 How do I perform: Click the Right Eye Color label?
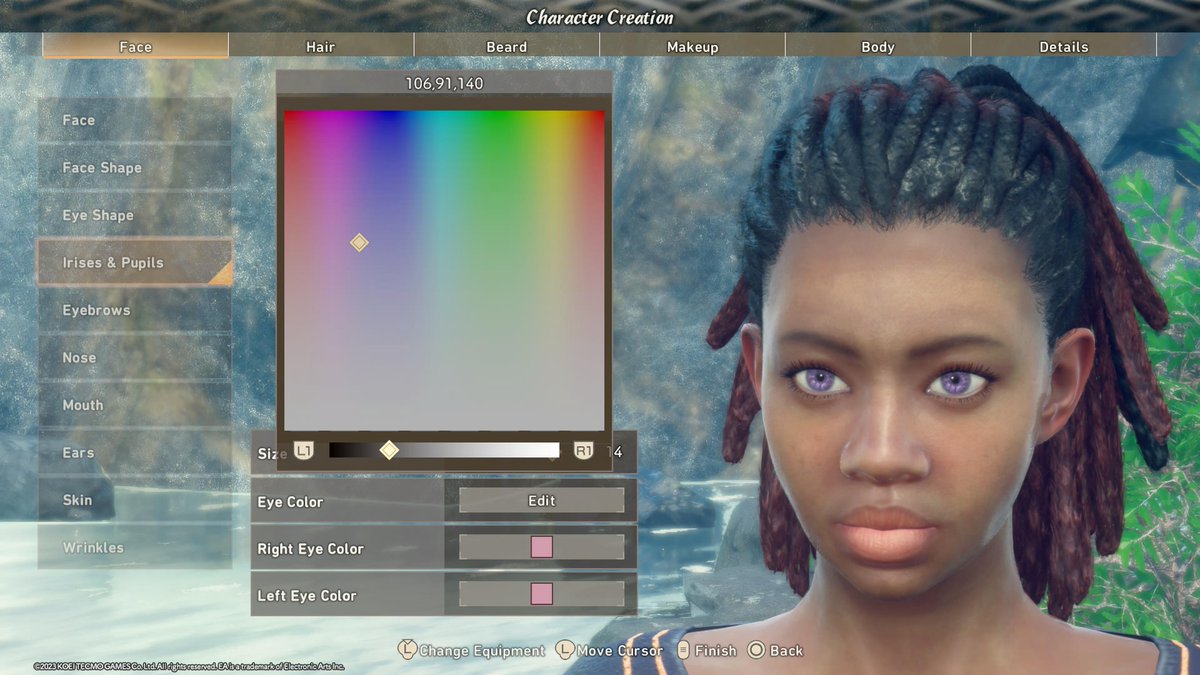[310, 548]
